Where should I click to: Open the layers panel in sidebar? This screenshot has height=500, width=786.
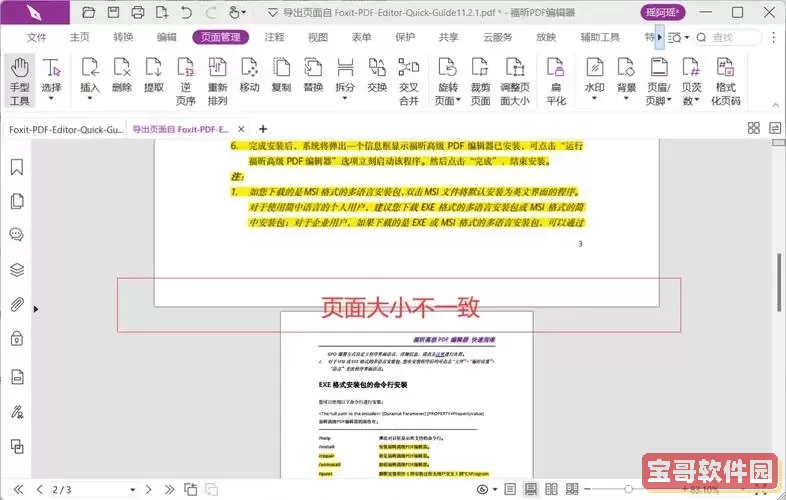17,270
